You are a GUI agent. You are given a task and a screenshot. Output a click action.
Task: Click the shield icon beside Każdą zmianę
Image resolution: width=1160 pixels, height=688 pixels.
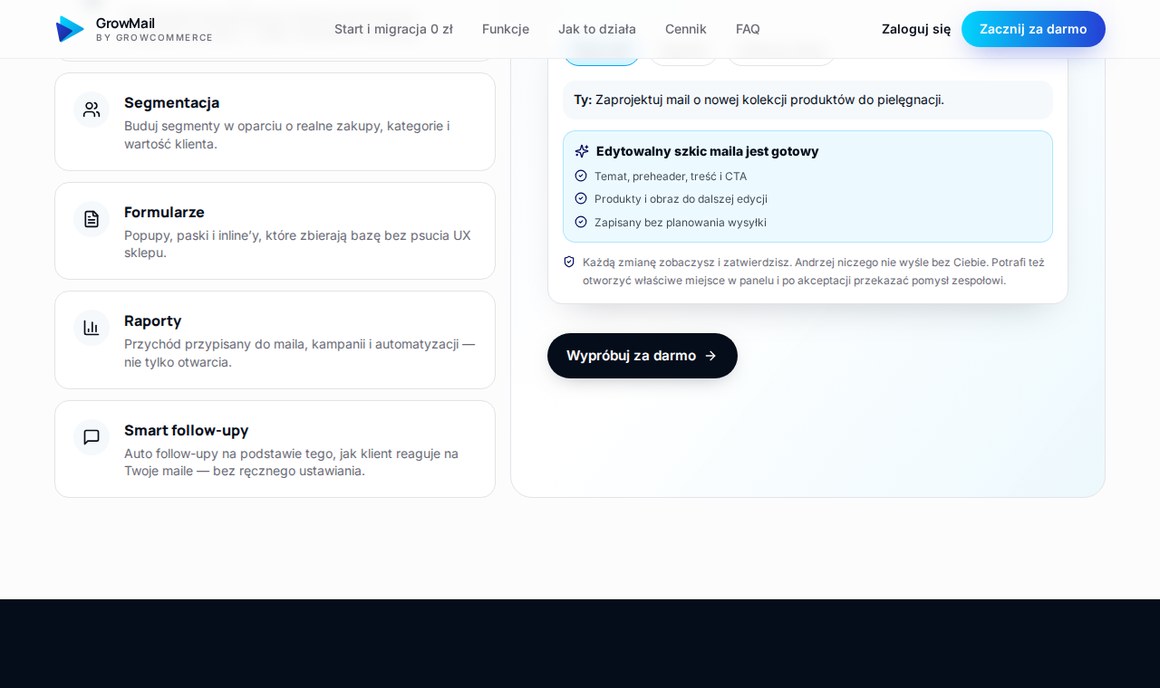click(x=569, y=262)
